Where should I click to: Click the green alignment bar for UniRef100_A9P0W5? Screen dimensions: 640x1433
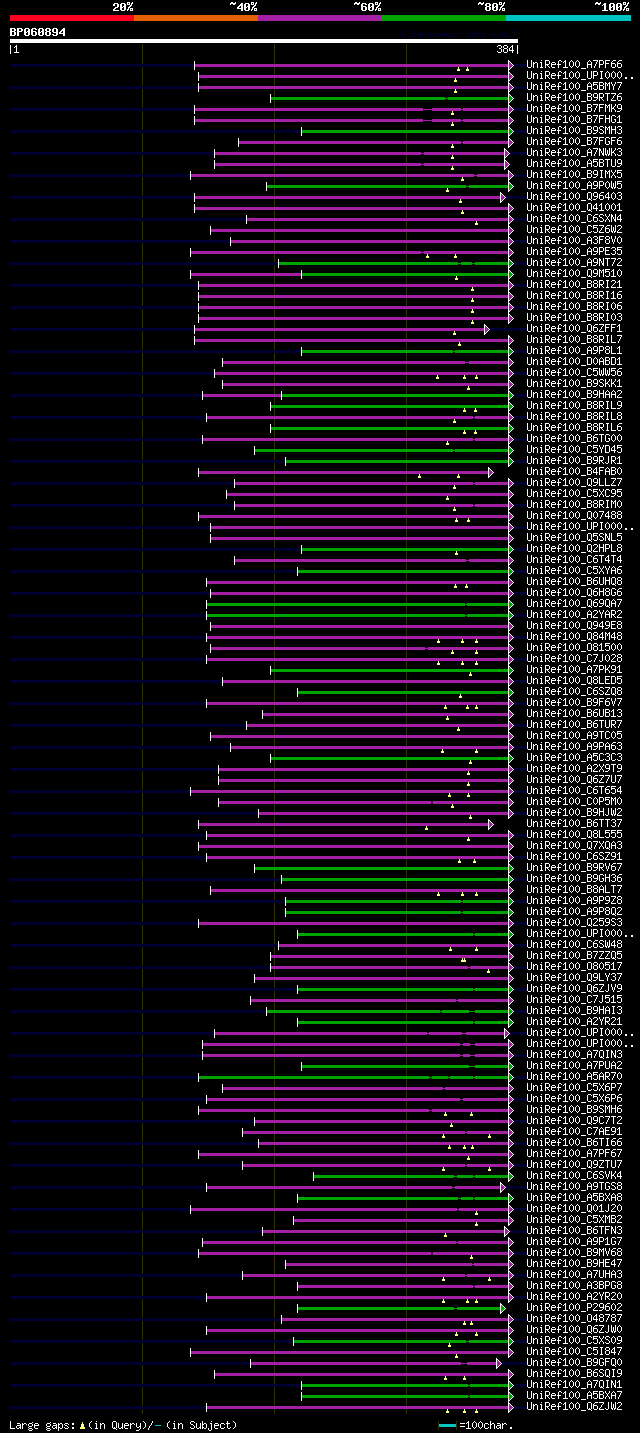[x=387, y=186]
